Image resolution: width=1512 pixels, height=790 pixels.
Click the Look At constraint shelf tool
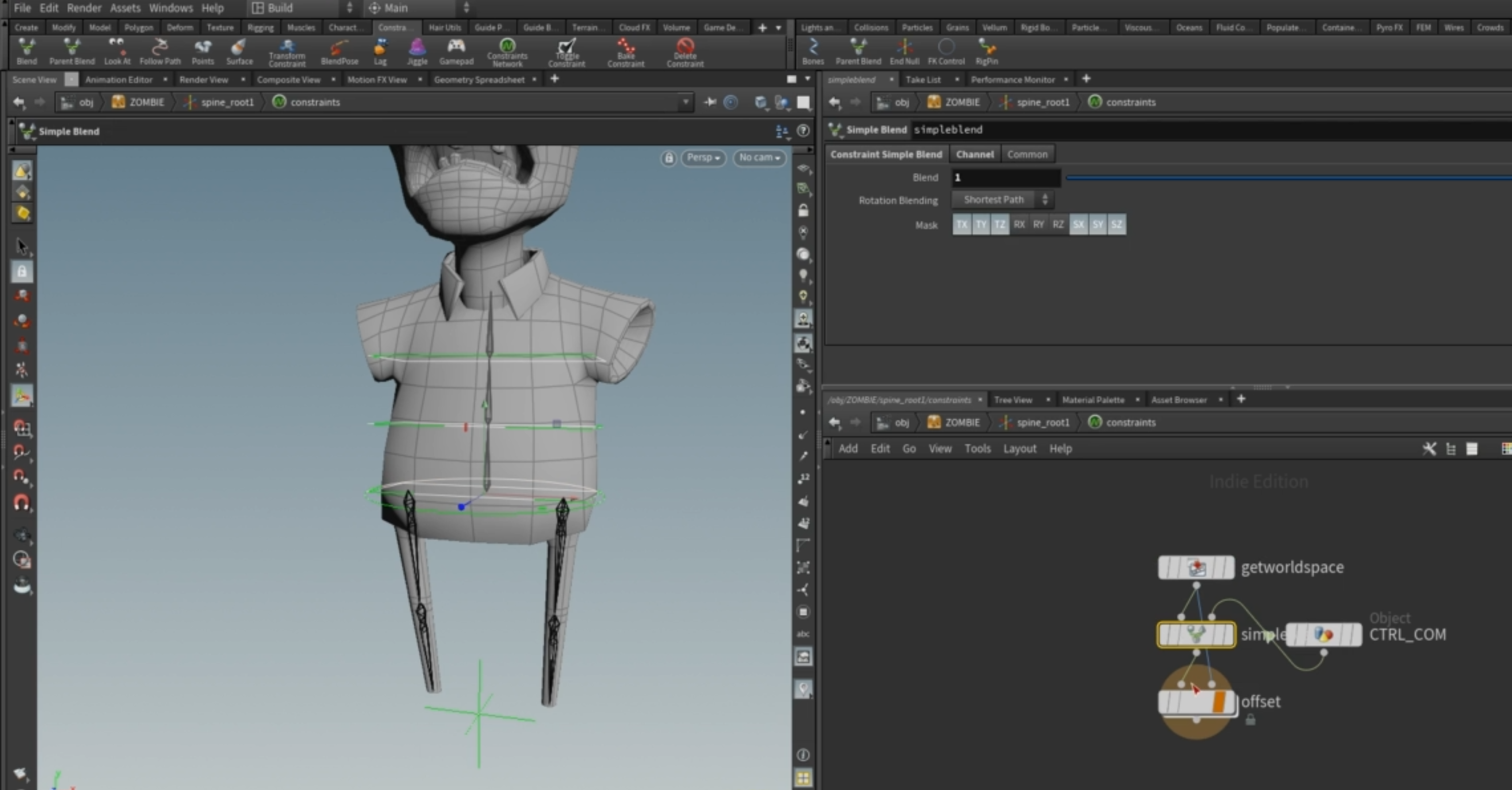click(x=117, y=51)
